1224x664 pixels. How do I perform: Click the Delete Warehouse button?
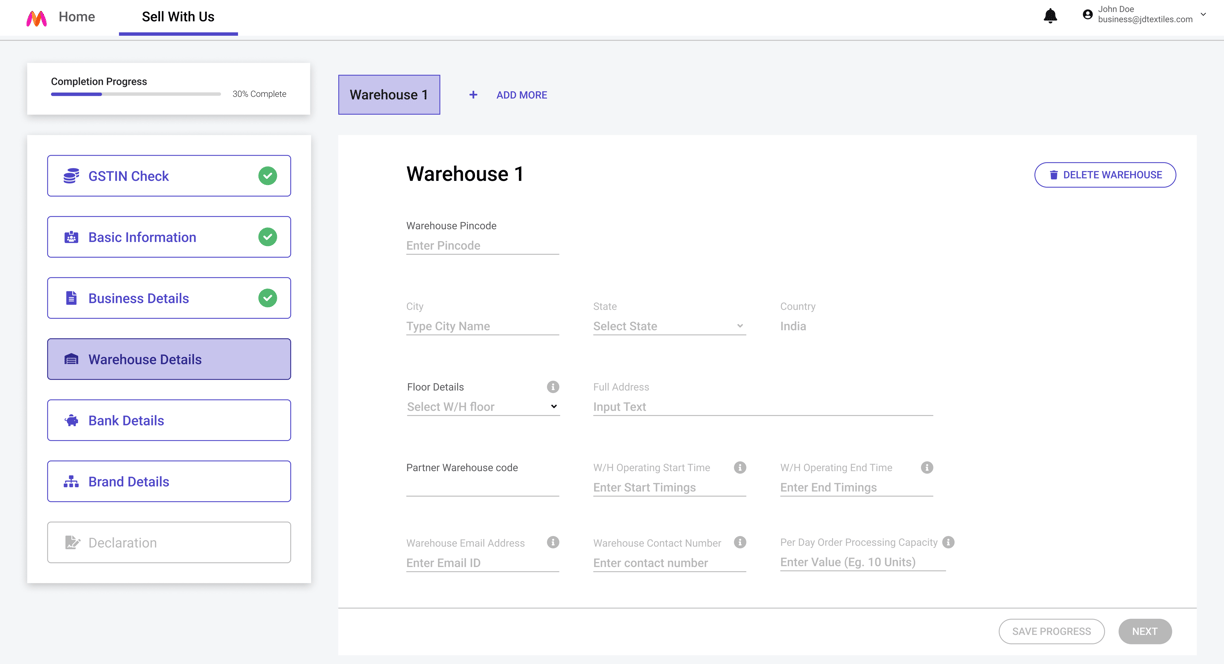(x=1105, y=175)
